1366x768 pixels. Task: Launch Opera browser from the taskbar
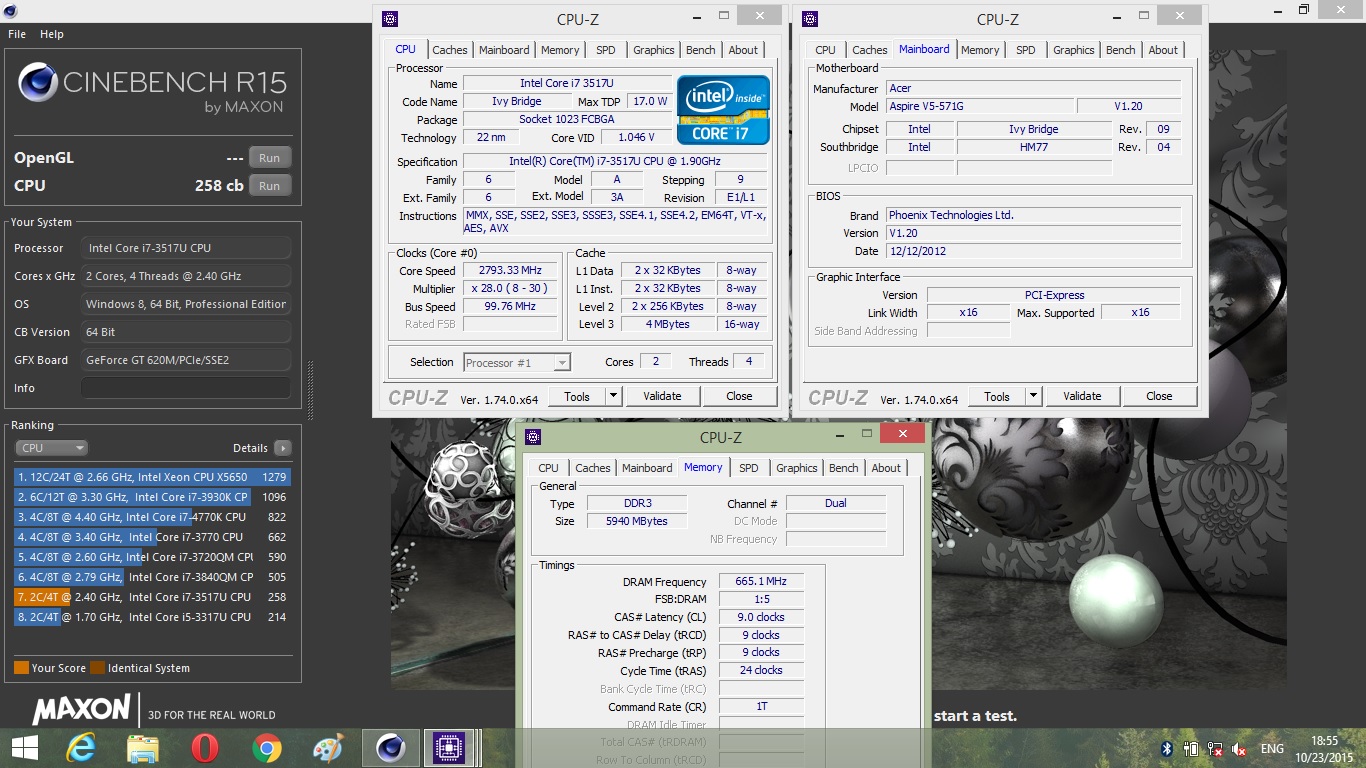205,748
